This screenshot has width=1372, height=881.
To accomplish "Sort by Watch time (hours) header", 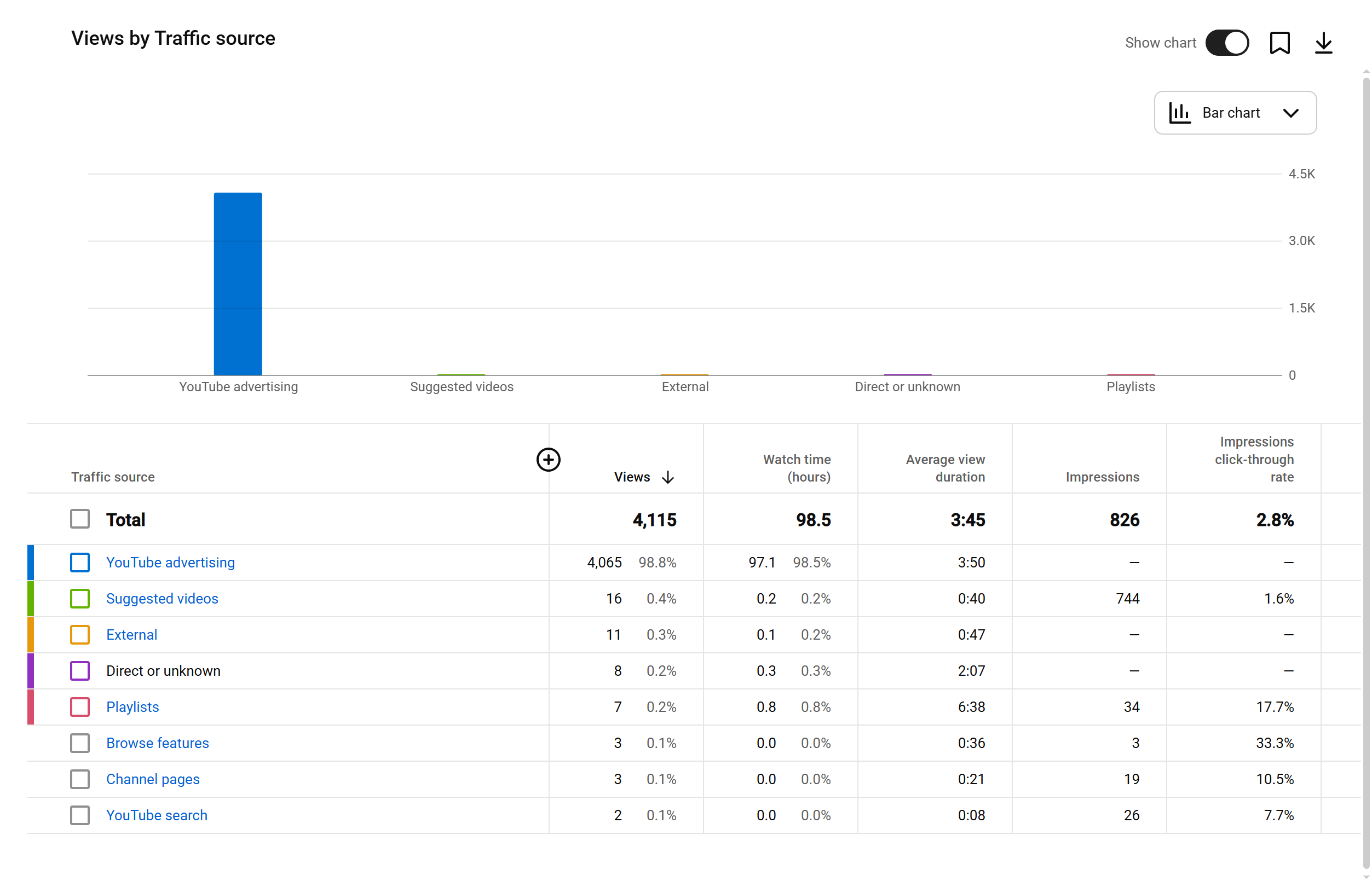I will 796,468.
